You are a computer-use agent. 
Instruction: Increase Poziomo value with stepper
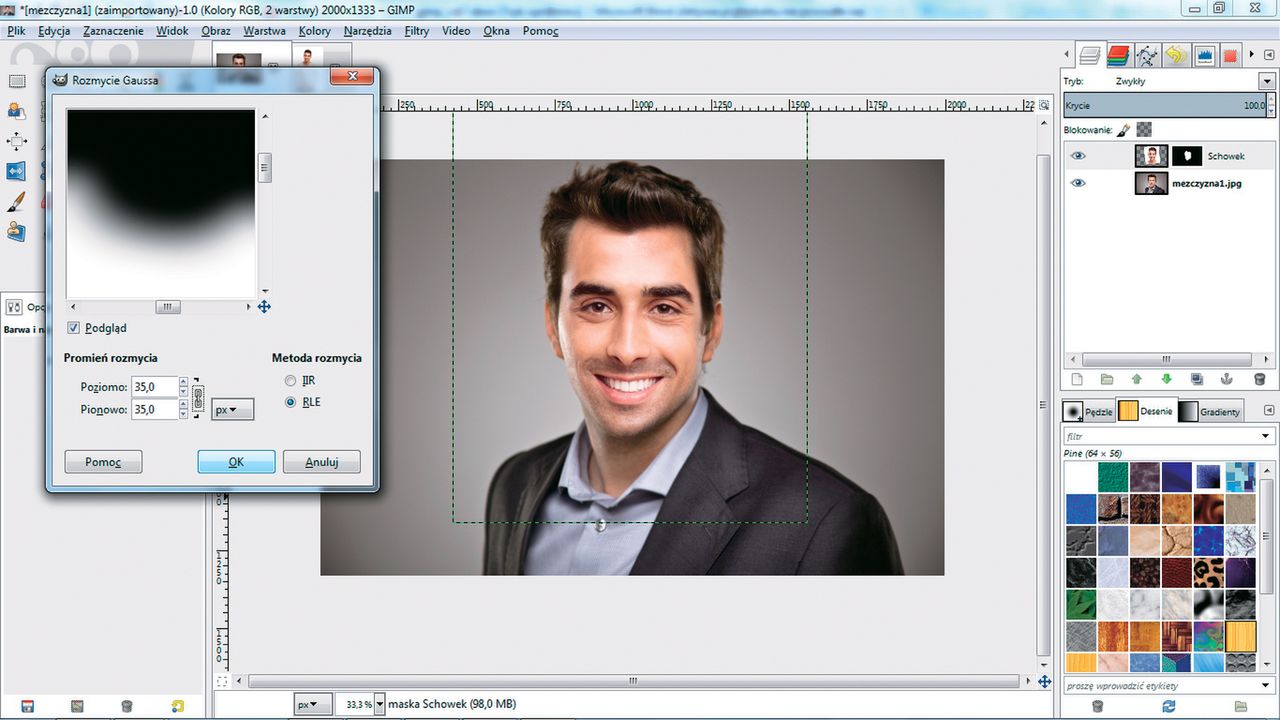(x=183, y=381)
